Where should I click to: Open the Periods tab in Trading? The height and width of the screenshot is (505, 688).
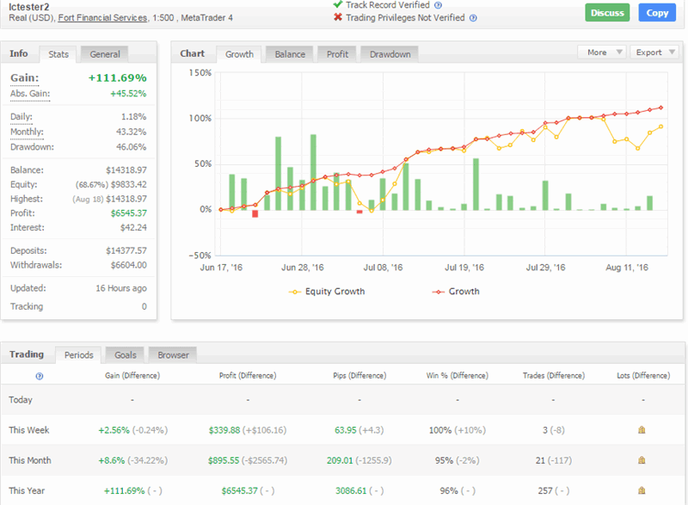coord(79,355)
